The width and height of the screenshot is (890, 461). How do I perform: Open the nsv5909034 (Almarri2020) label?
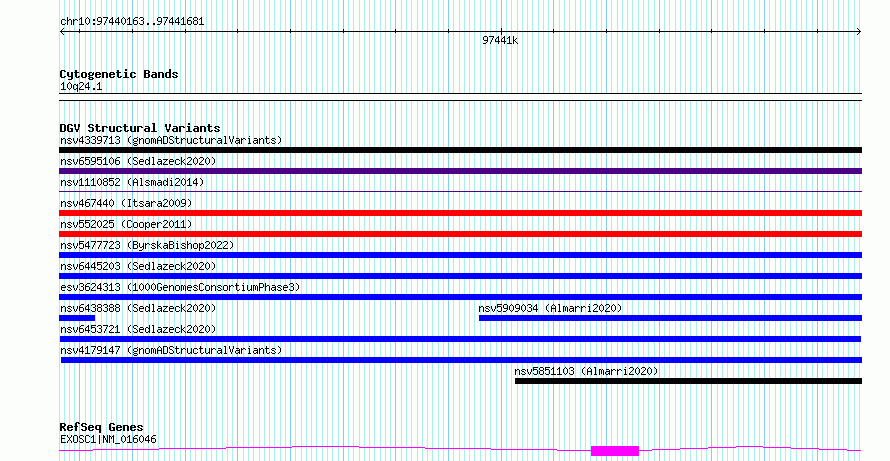[550, 308]
